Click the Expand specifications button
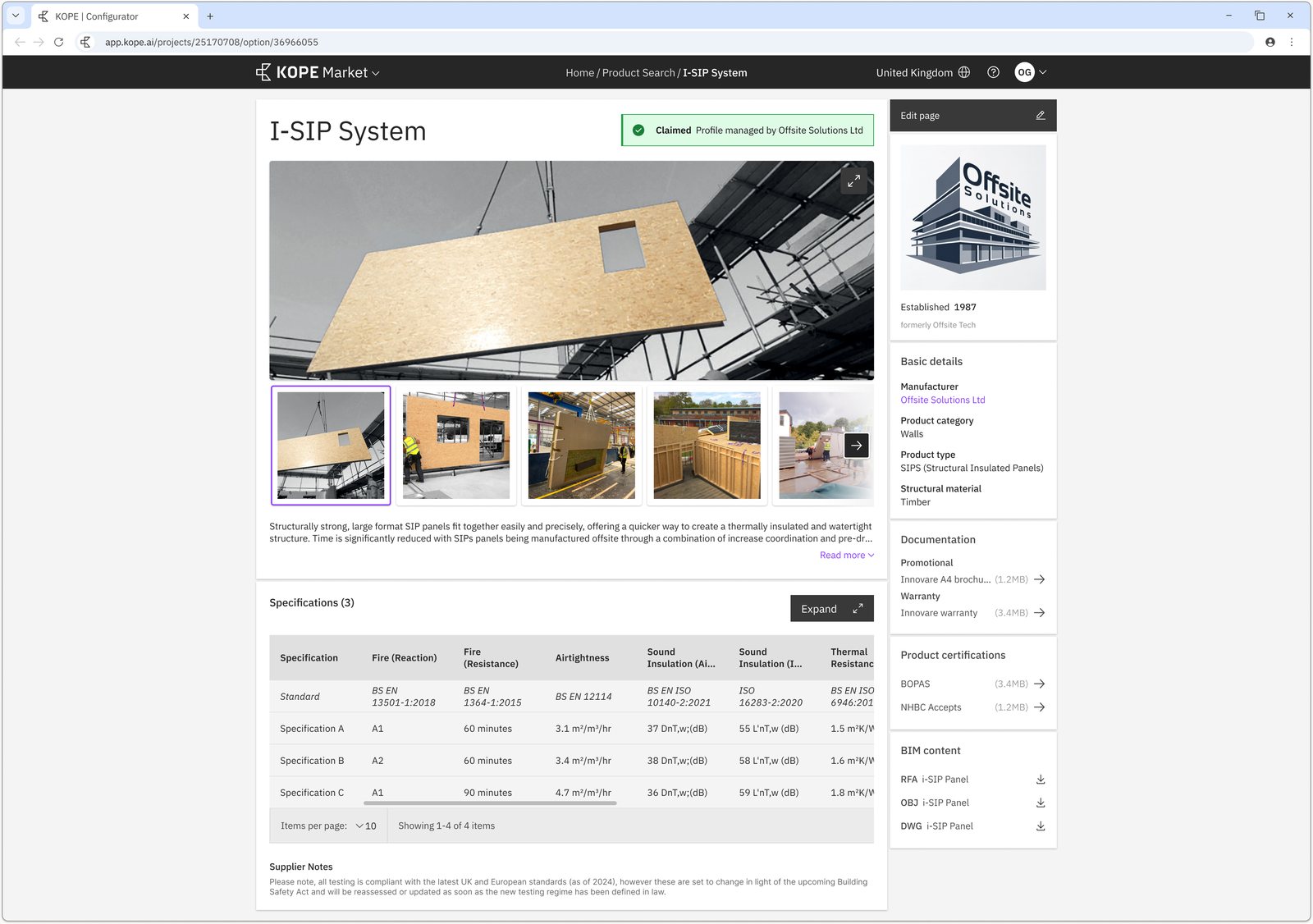Image resolution: width=1313 pixels, height=924 pixels. (831, 609)
